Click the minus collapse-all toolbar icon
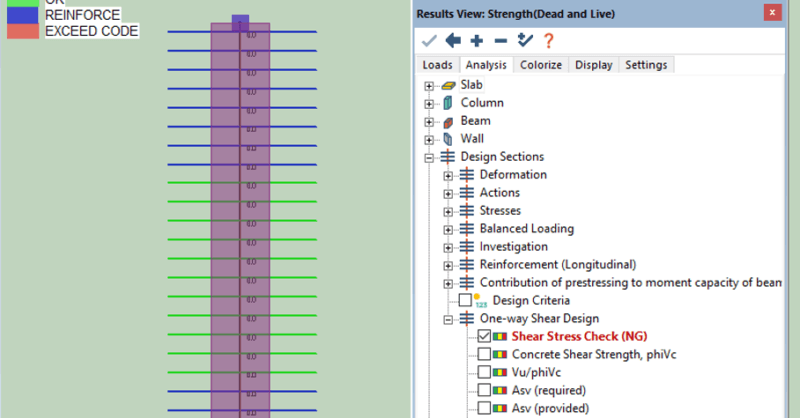Viewport: 800px width, 418px height. click(500, 41)
